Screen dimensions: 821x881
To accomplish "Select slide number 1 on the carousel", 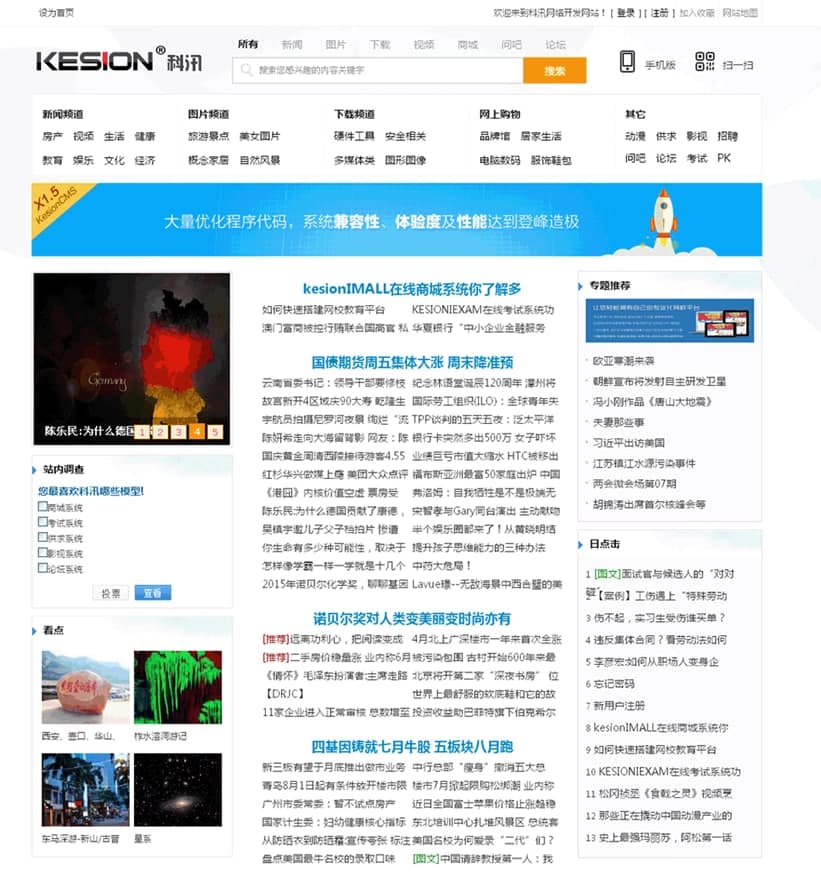I will coord(142,432).
